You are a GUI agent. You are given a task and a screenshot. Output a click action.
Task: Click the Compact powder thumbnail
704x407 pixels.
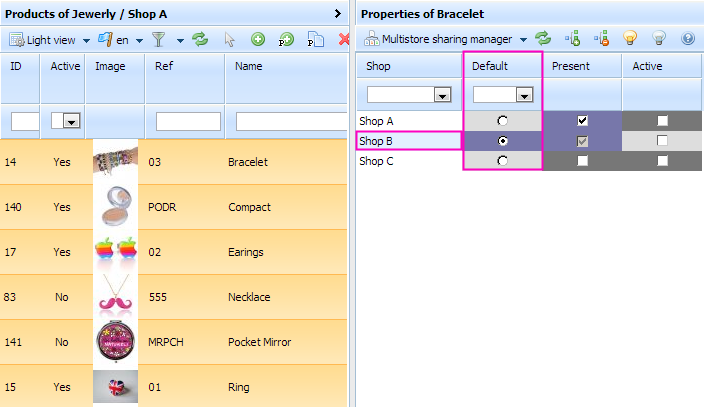pos(115,207)
